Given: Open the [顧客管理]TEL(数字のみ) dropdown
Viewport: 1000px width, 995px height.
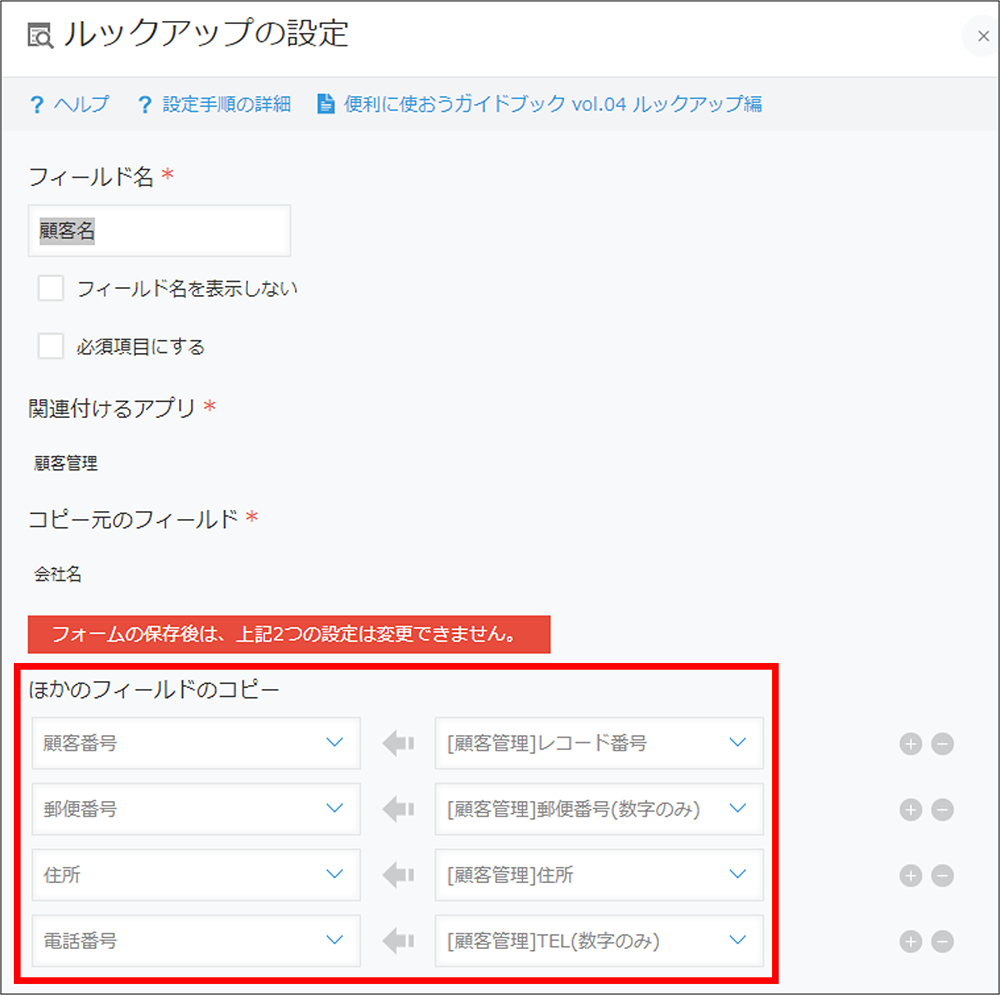Looking at the screenshot, I should 599,940.
